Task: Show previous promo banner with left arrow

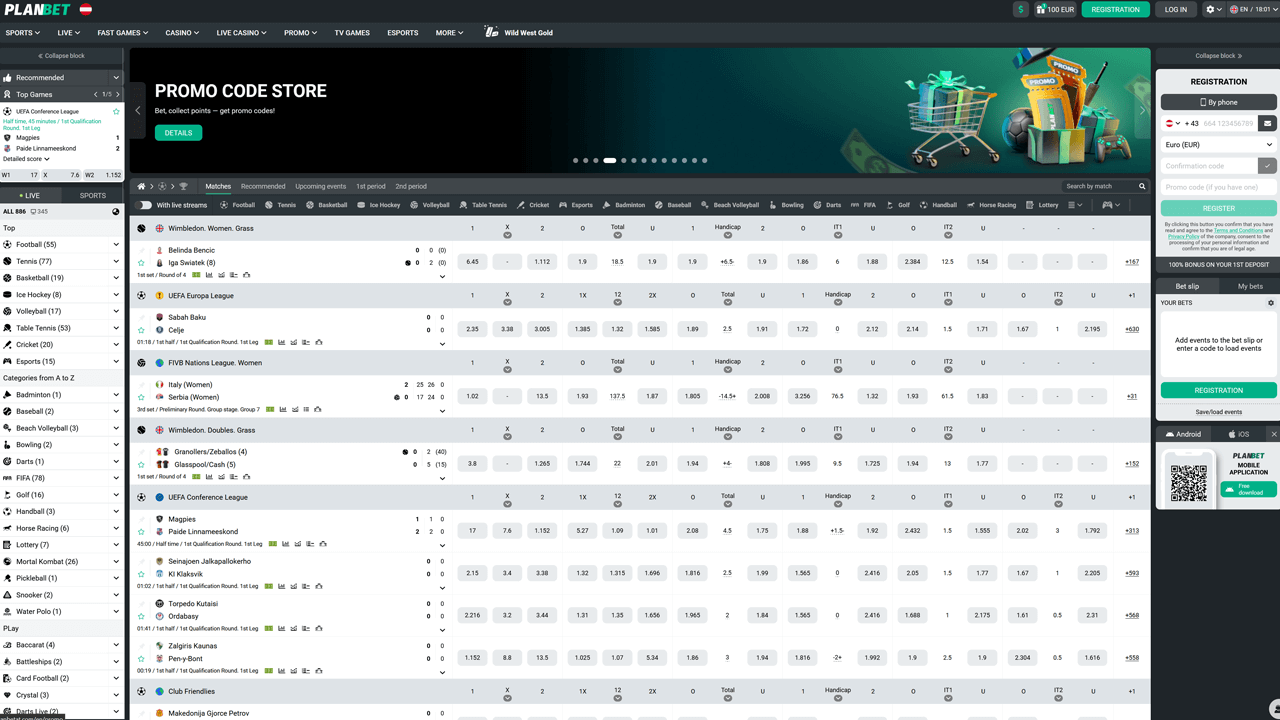Action: click(x=138, y=110)
